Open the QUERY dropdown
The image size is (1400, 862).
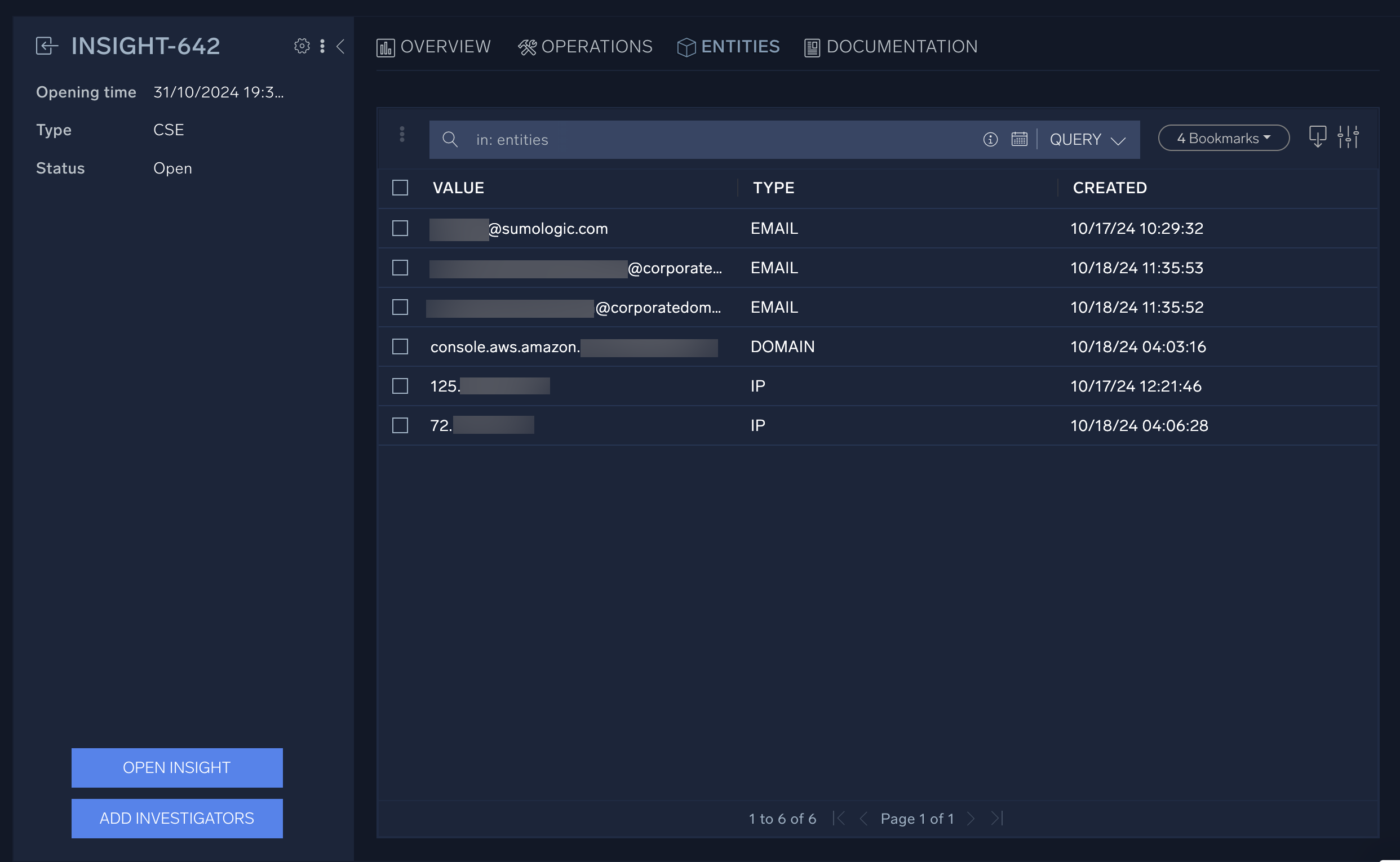1086,139
